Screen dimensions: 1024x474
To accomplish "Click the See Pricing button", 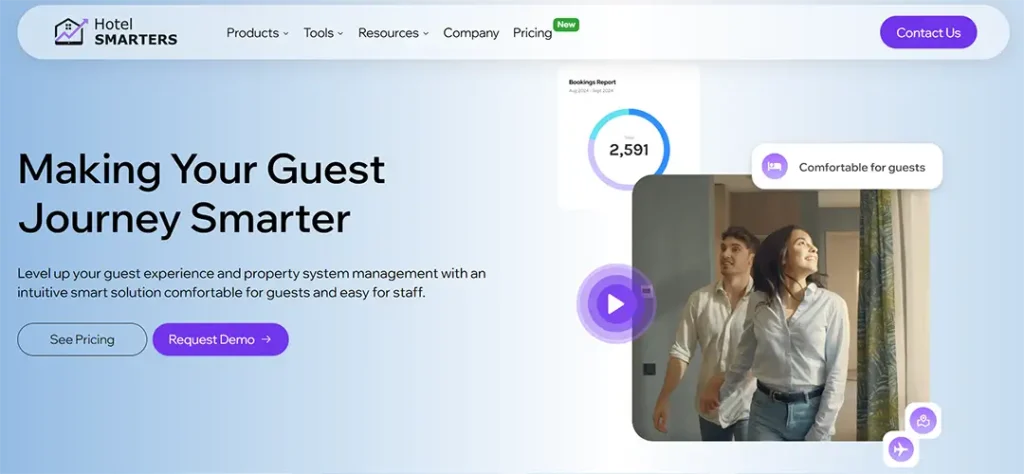I will click(x=82, y=340).
